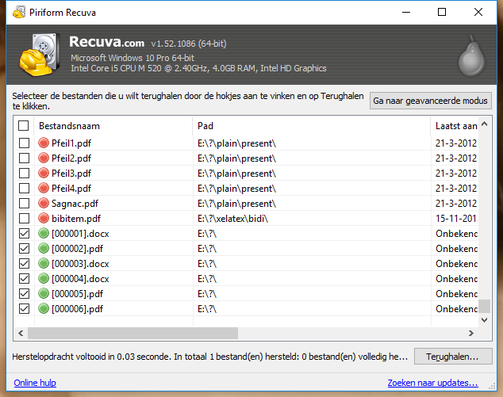503x397 pixels.
Task: Click the red status dot of Sagnac.pdf
Action: (x=43, y=203)
